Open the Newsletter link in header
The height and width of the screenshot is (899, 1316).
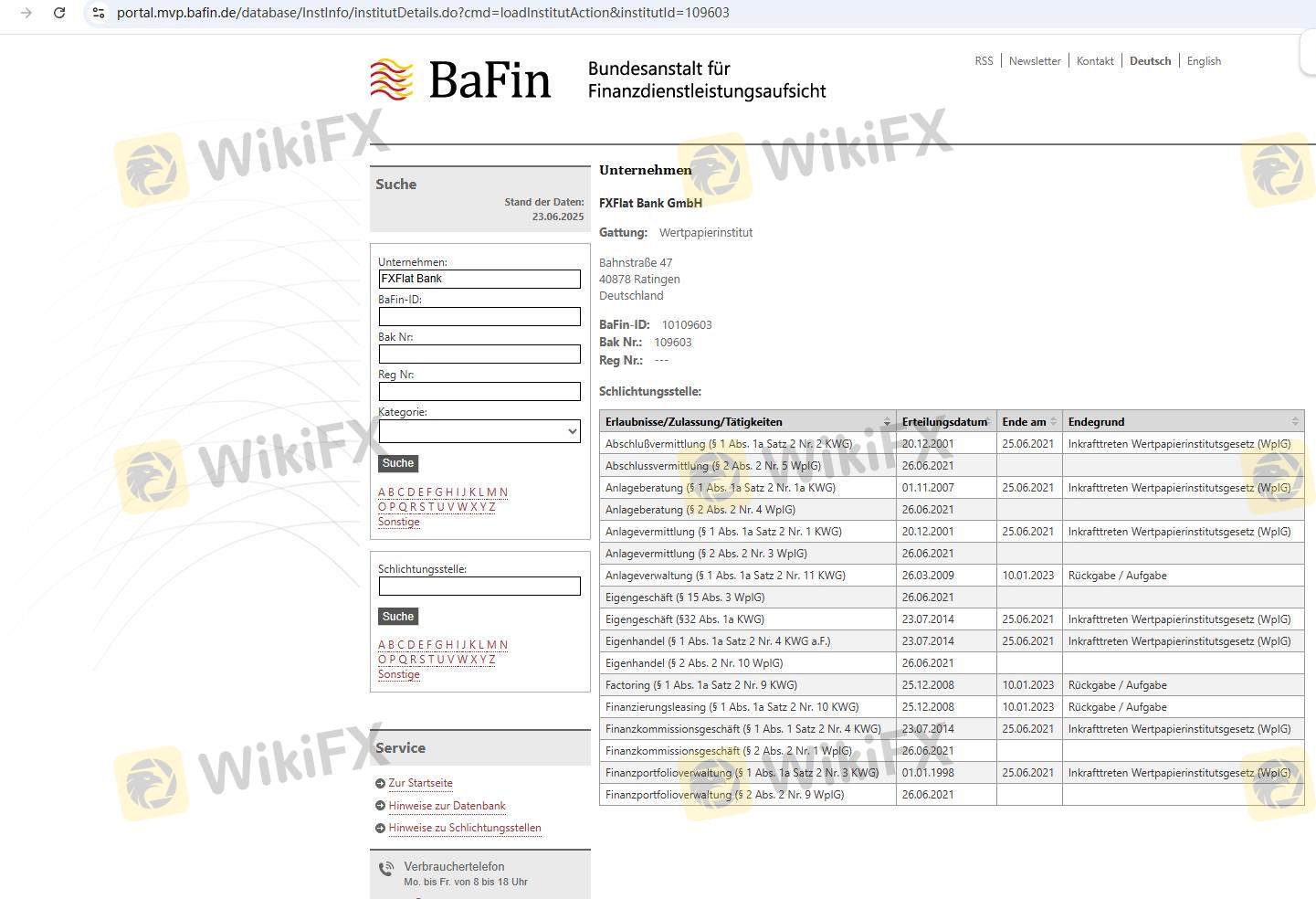point(1035,61)
